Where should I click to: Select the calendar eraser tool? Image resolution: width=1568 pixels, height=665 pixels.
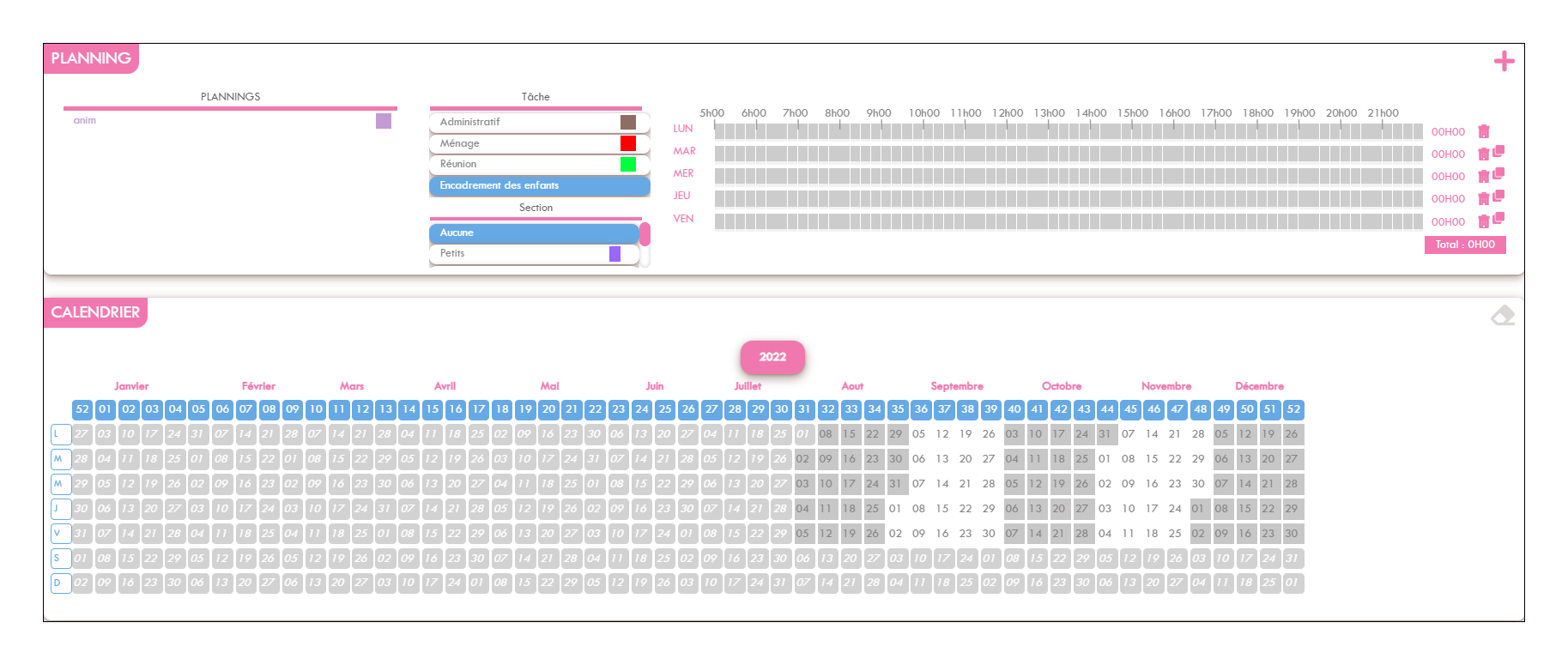tap(1503, 316)
